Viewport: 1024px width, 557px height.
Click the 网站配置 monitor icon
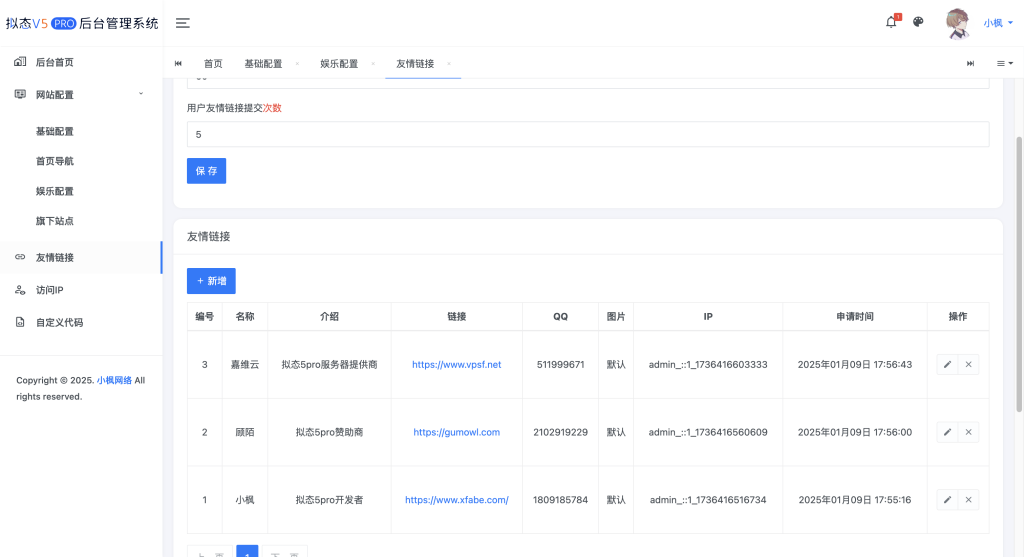tap(20, 94)
